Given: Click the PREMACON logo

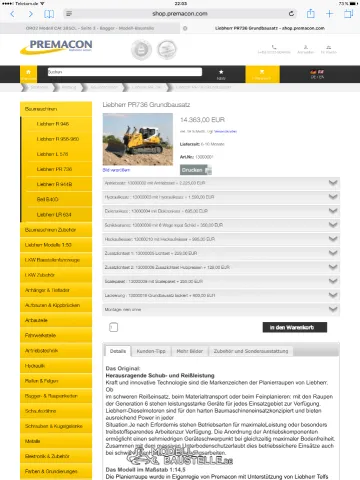Looking at the screenshot, I should pos(56,47).
